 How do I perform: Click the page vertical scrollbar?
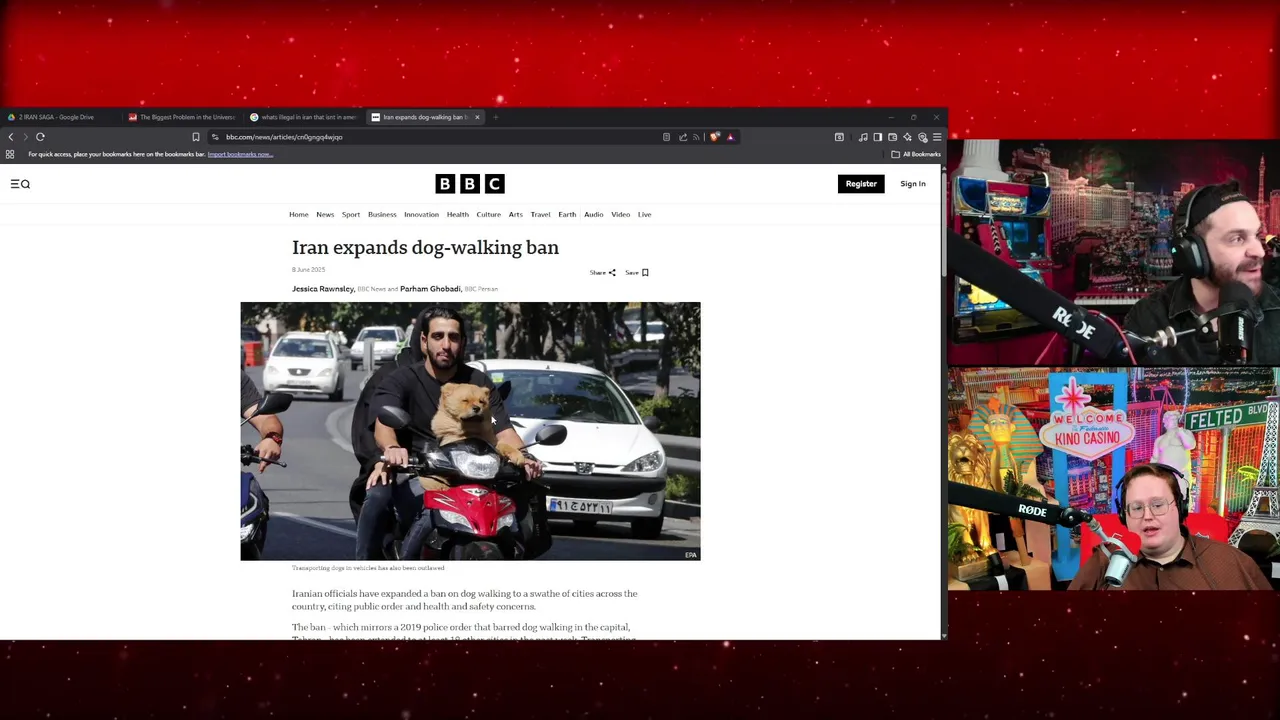(x=943, y=400)
